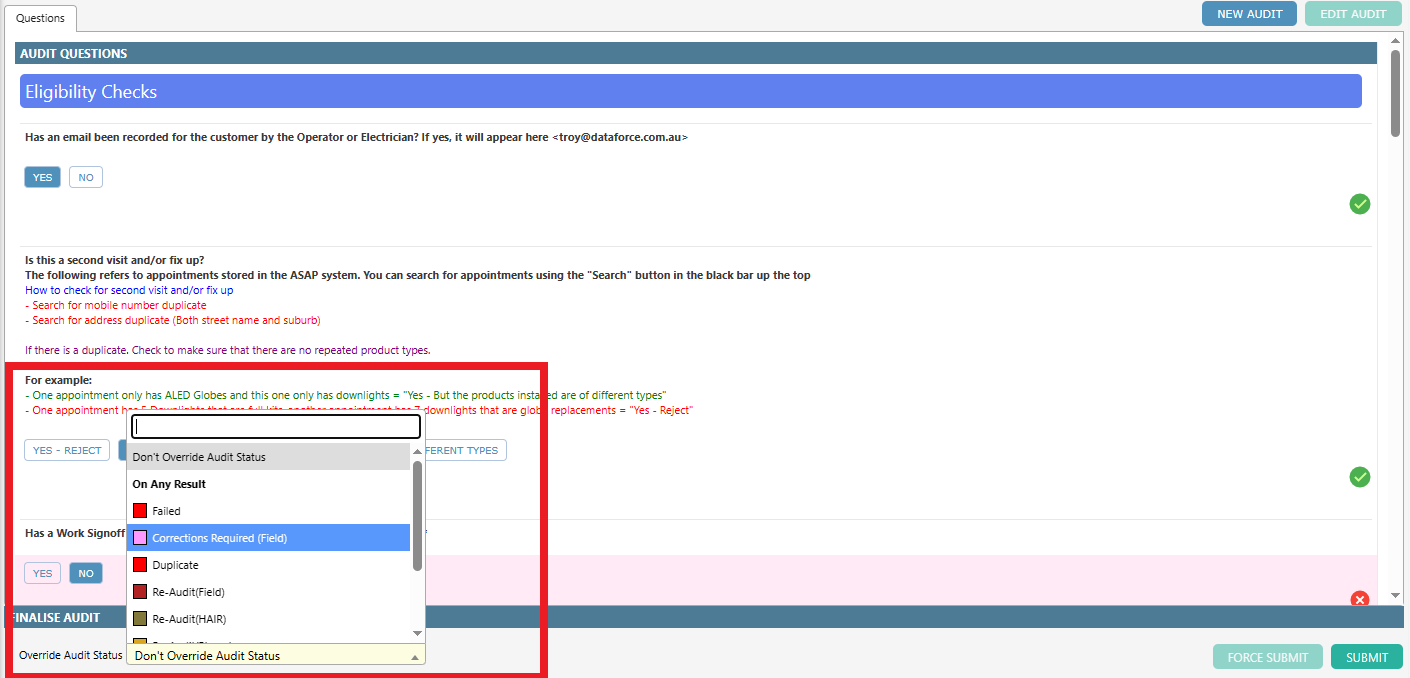Click green checkmark icon for second visit question
The height and width of the screenshot is (678, 1410).
pyautogui.click(x=1359, y=477)
